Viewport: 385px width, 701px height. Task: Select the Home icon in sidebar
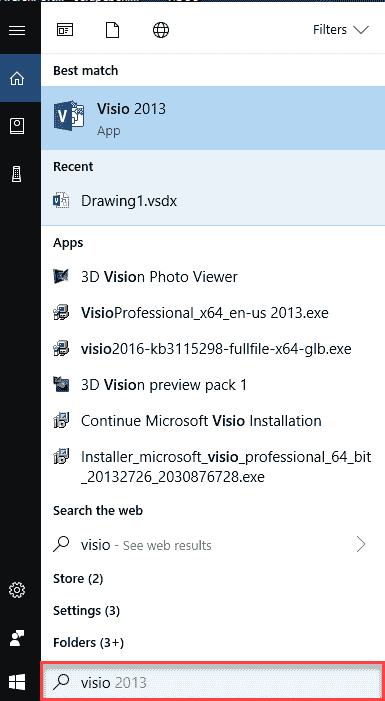click(17, 79)
